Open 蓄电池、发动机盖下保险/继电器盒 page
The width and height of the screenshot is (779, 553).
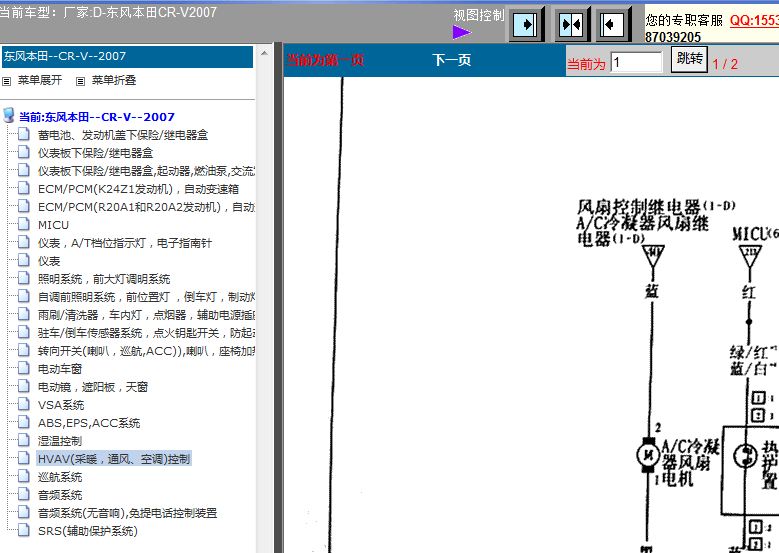[x=123, y=135]
